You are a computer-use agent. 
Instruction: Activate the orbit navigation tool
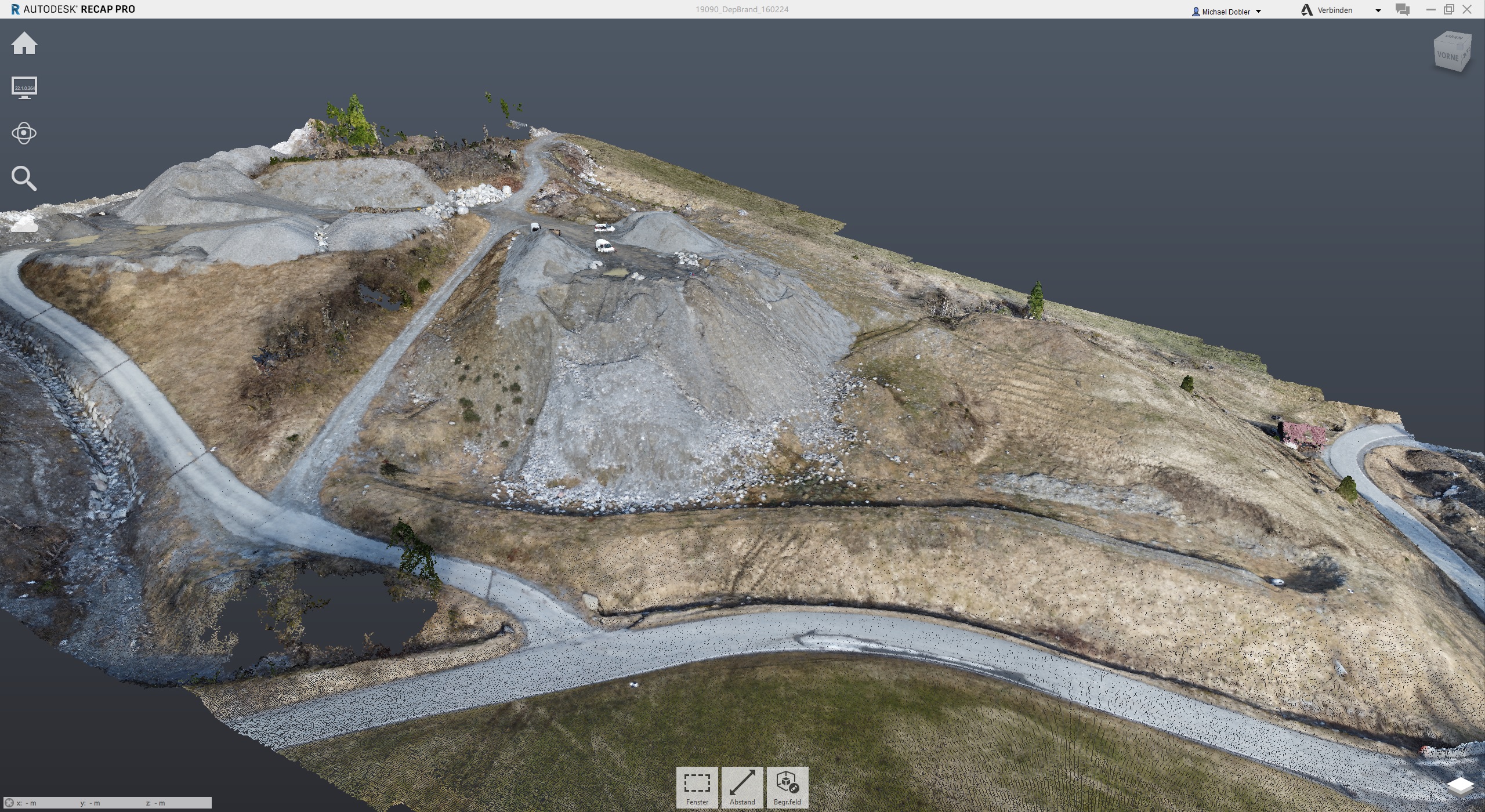tap(24, 133)
